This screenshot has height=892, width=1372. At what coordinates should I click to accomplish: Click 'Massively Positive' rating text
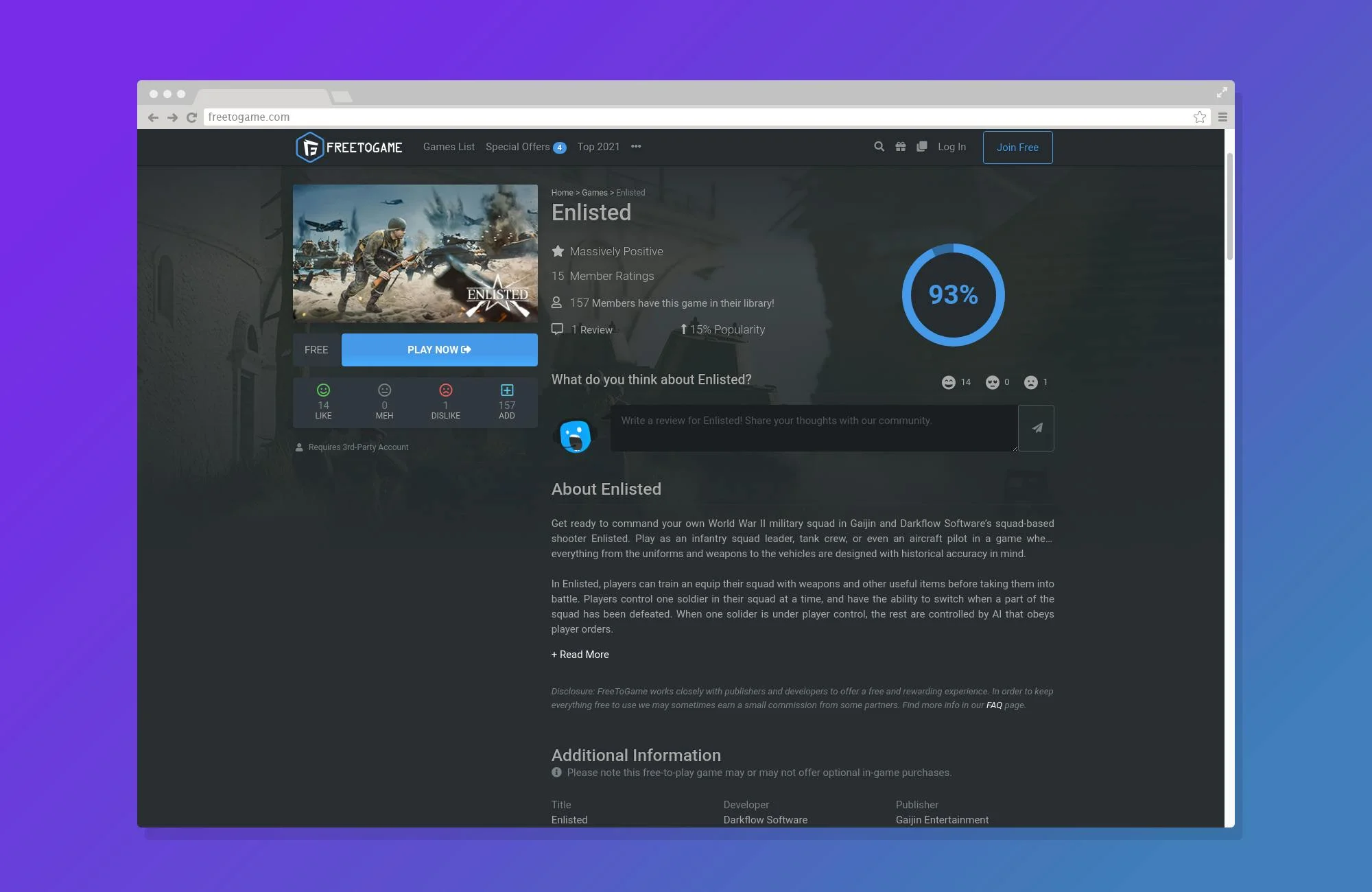[x=616, y=252]
